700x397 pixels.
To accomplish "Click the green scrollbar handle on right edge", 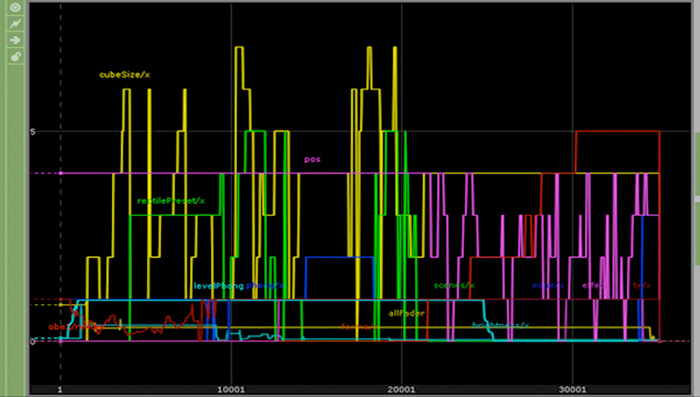I will [697, 164].
